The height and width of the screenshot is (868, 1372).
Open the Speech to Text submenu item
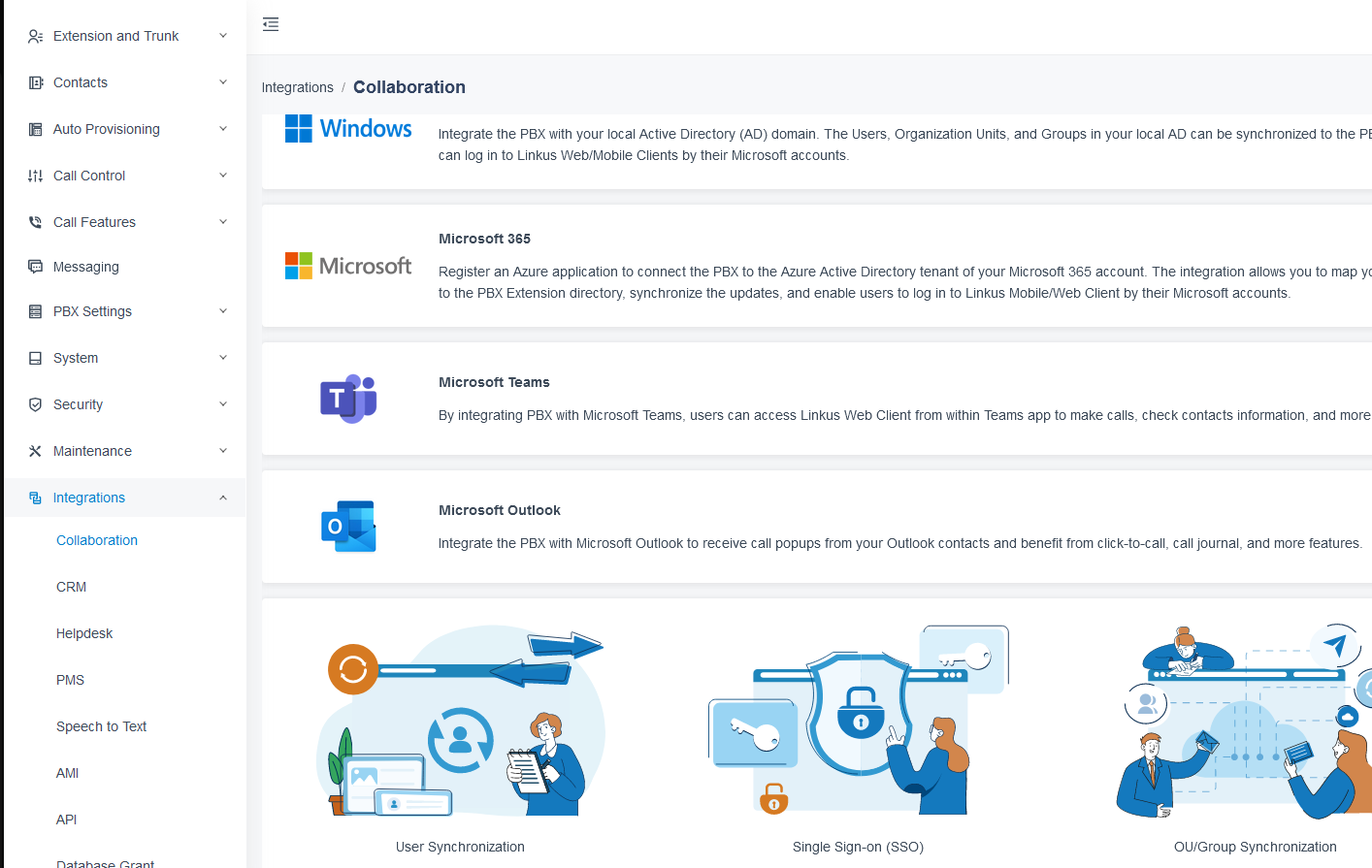[101, 726]
